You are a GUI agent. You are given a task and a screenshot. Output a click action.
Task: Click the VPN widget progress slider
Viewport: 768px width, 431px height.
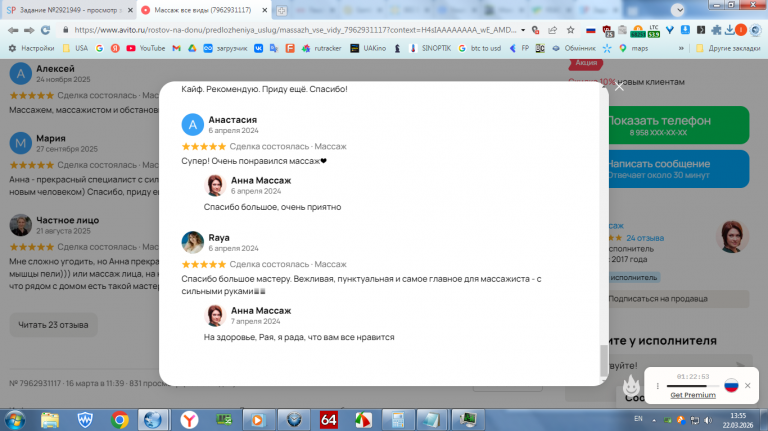pyautogui.click(x=693, y=386)
